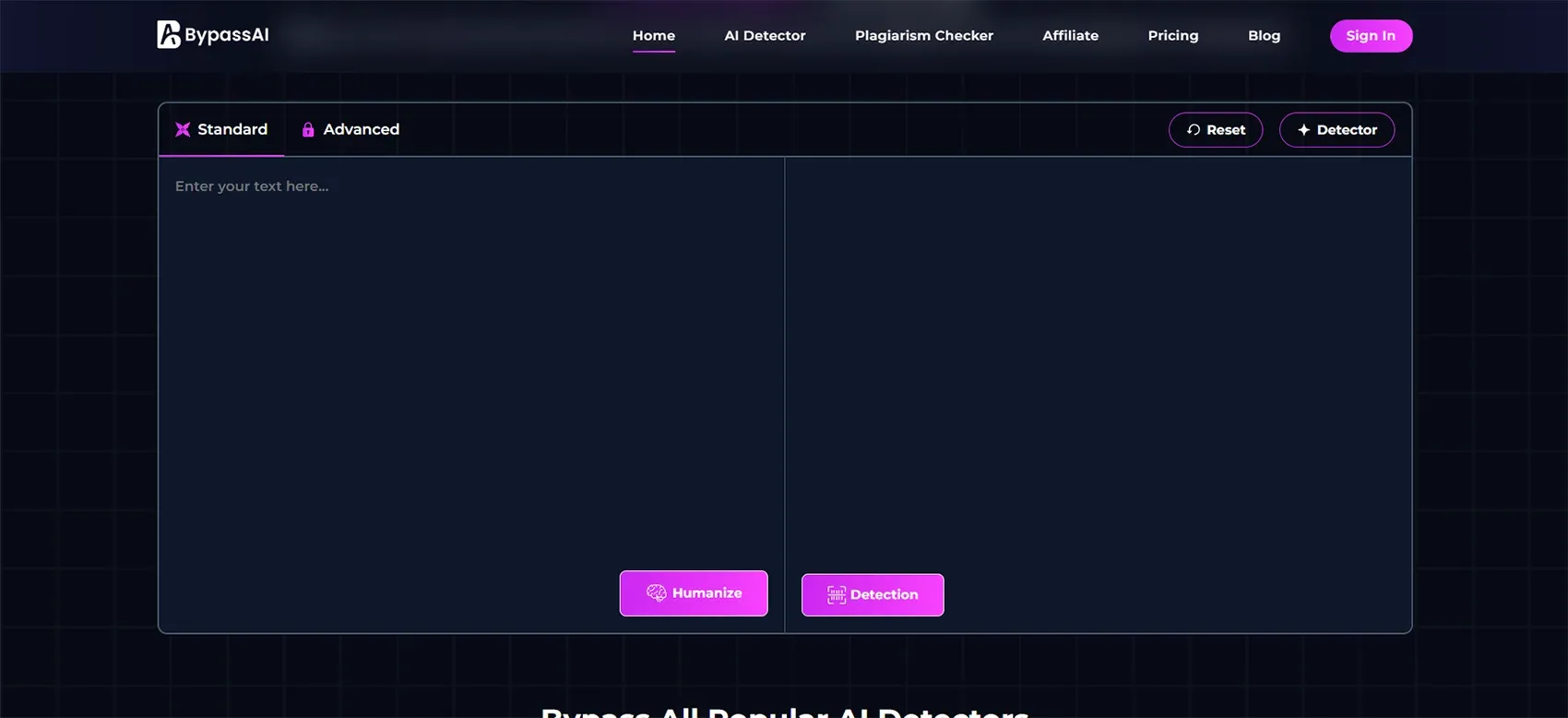Click the BypassAI logo icon
This screenshot has height=718, width=1568.
[169, 34]
